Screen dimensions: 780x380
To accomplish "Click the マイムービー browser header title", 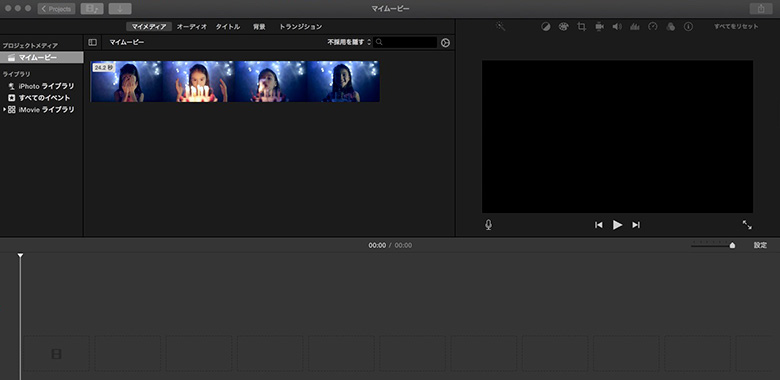I will [x=127, y=43].
